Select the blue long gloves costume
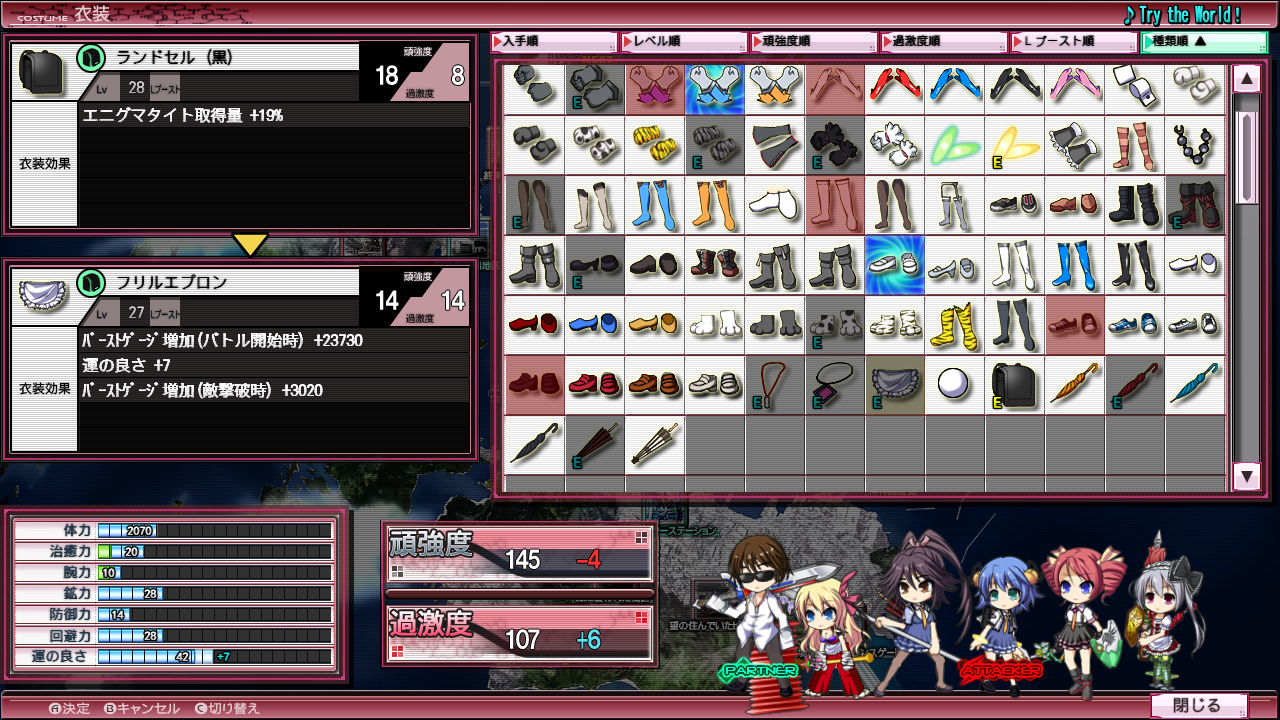 point(955,89)
